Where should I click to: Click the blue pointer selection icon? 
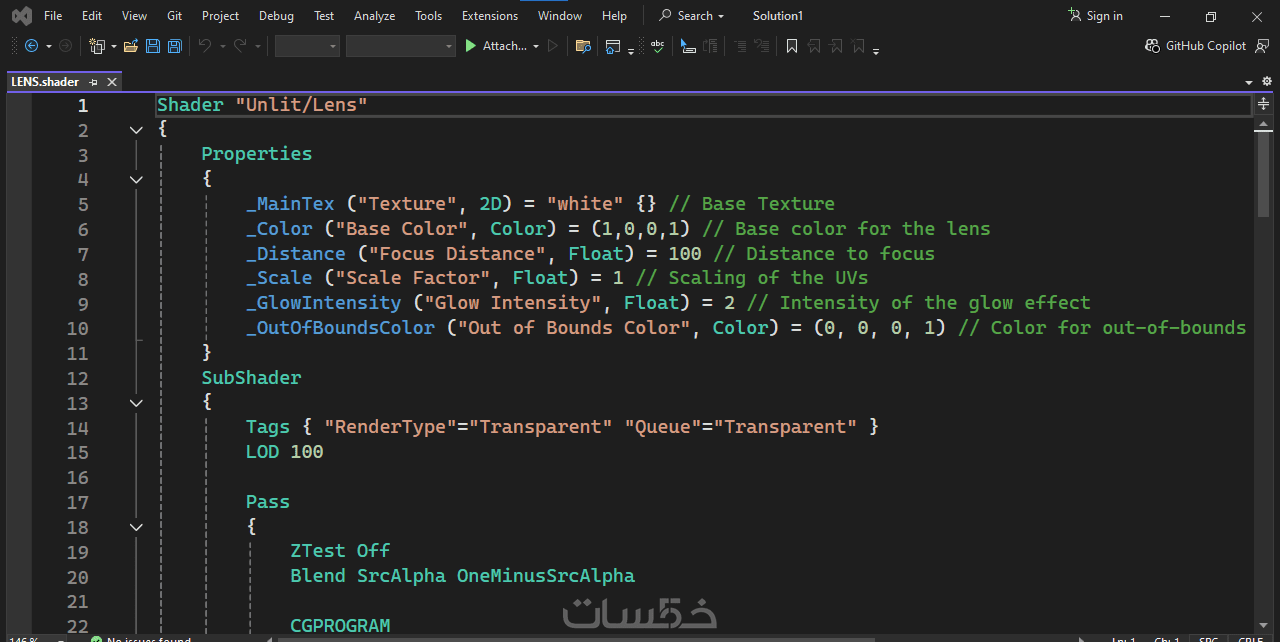(x=688, y=46)
